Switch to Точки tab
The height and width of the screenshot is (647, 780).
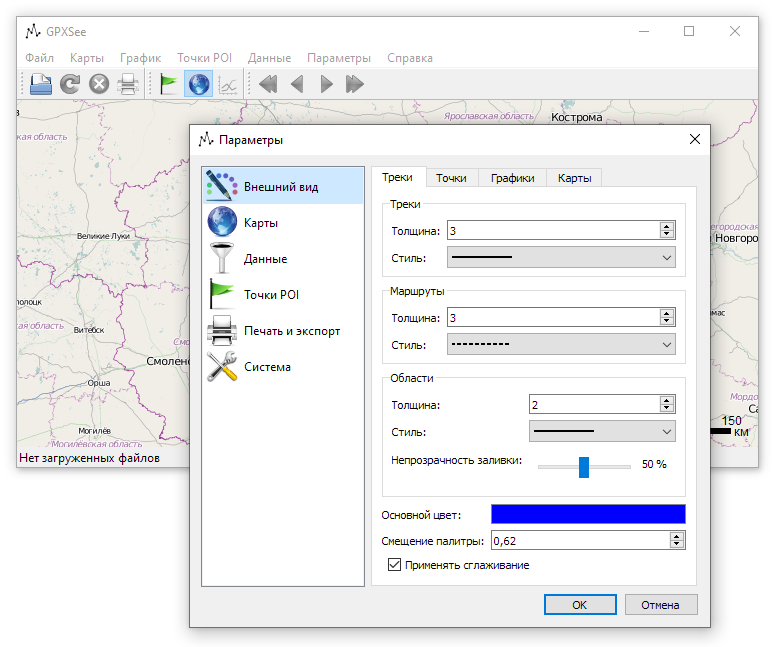[x=451, y=178]
